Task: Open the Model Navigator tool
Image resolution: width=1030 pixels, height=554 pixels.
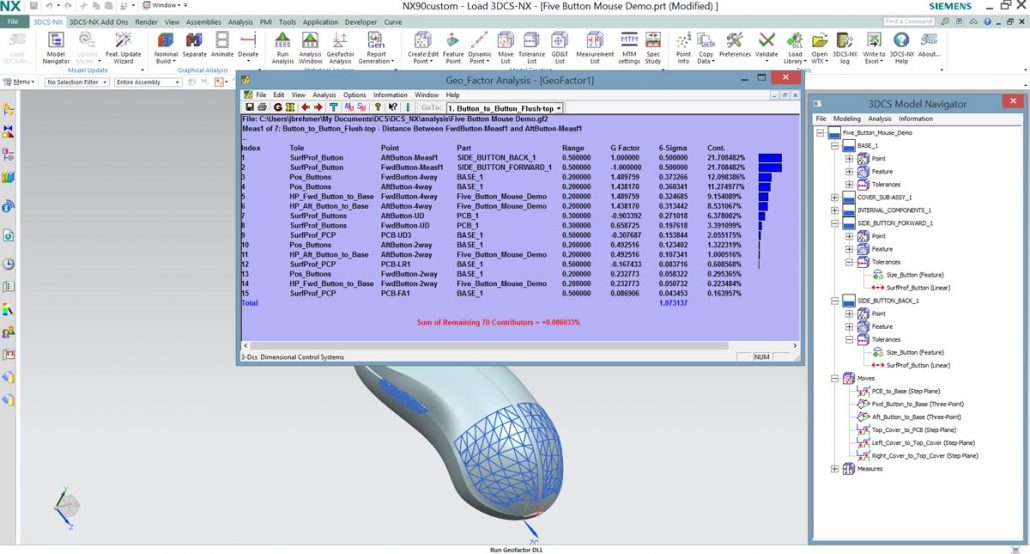Action: (56, 45)
